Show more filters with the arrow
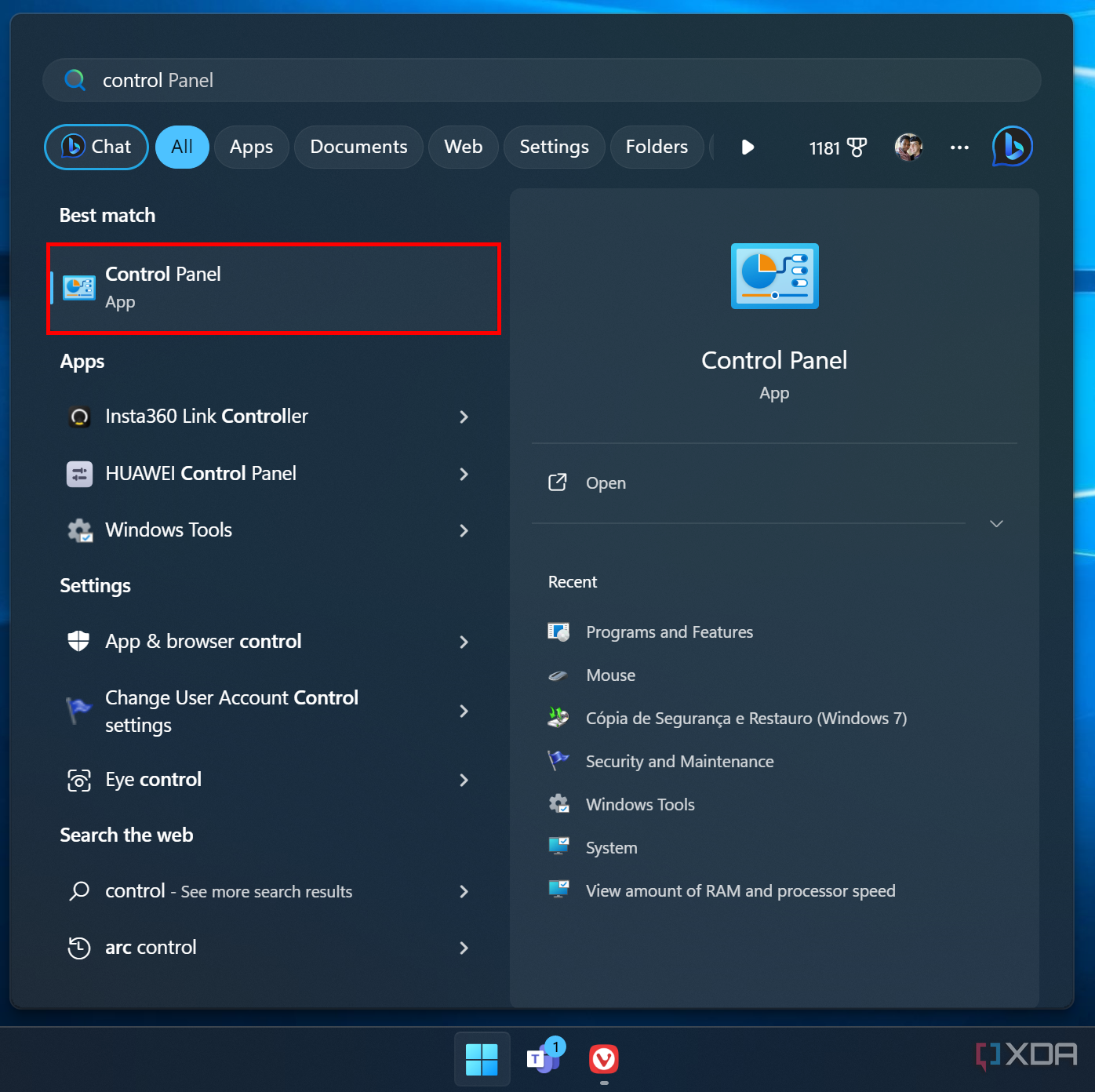The width and height of the screenshot is (1095, 1092). pyautogui.click(x=748, y=147)
